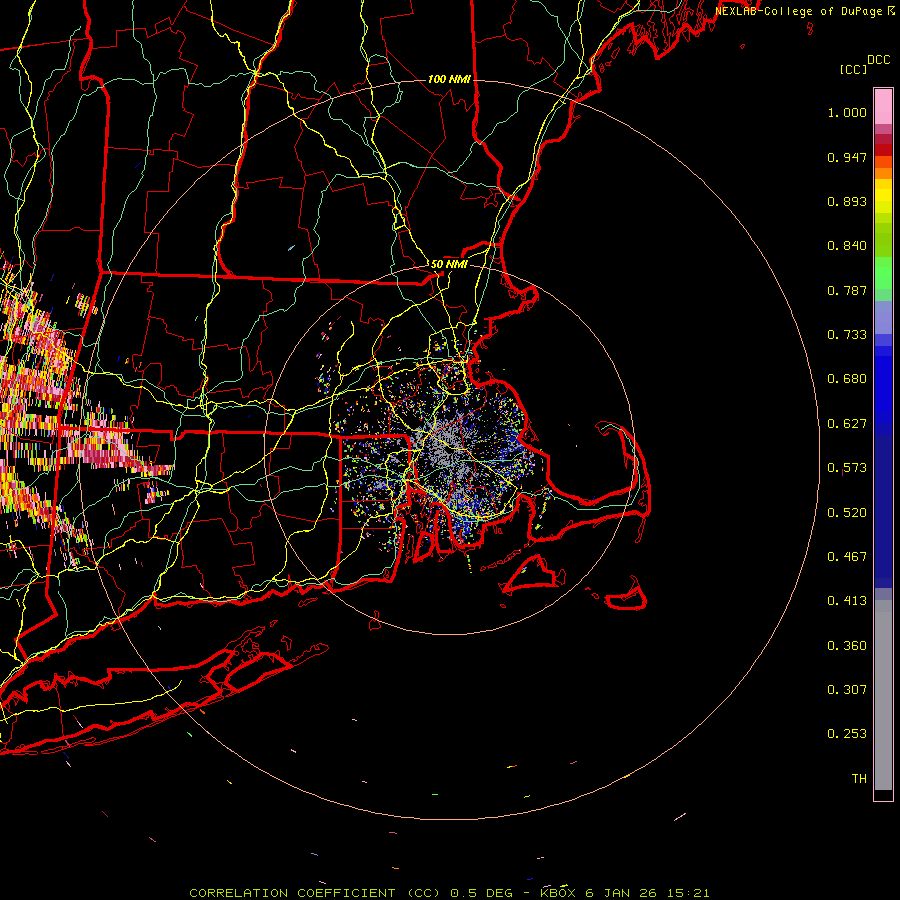The height and width of the screenshot is (900, 900).
Task: Click the 0.413 legend value
Action: (847, 601)
